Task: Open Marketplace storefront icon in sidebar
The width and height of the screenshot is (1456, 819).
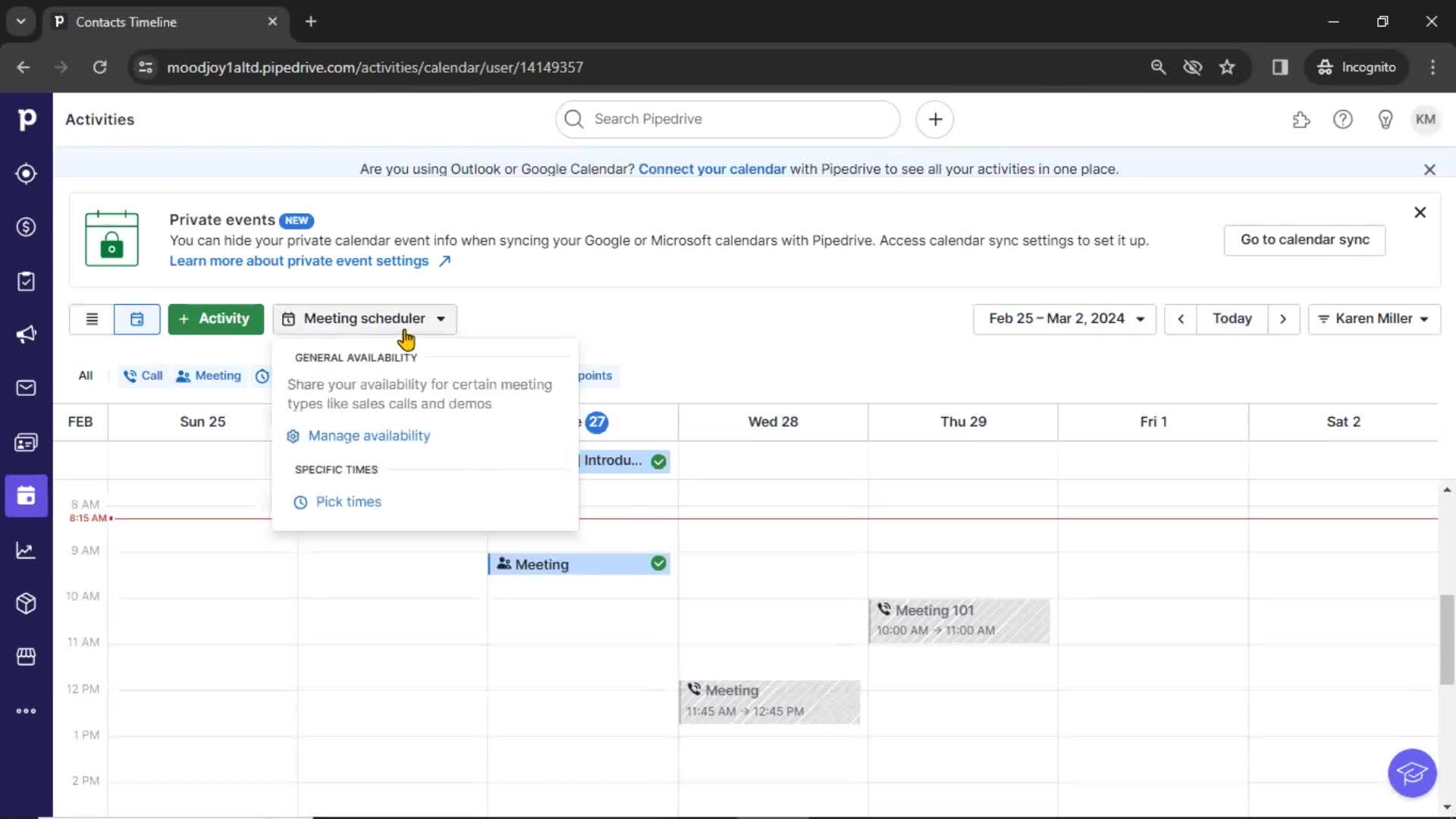Action: (x=27, y=657)
